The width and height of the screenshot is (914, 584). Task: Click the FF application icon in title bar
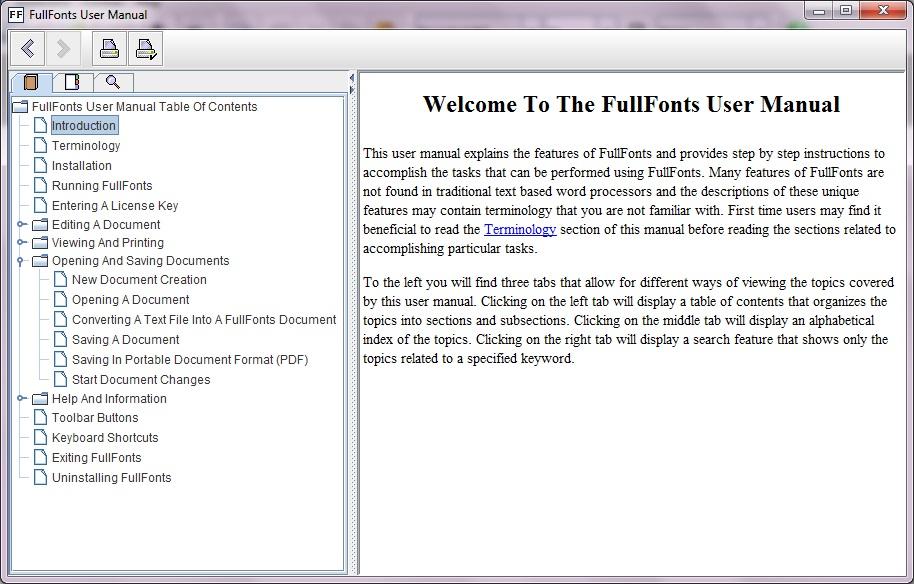16,15
